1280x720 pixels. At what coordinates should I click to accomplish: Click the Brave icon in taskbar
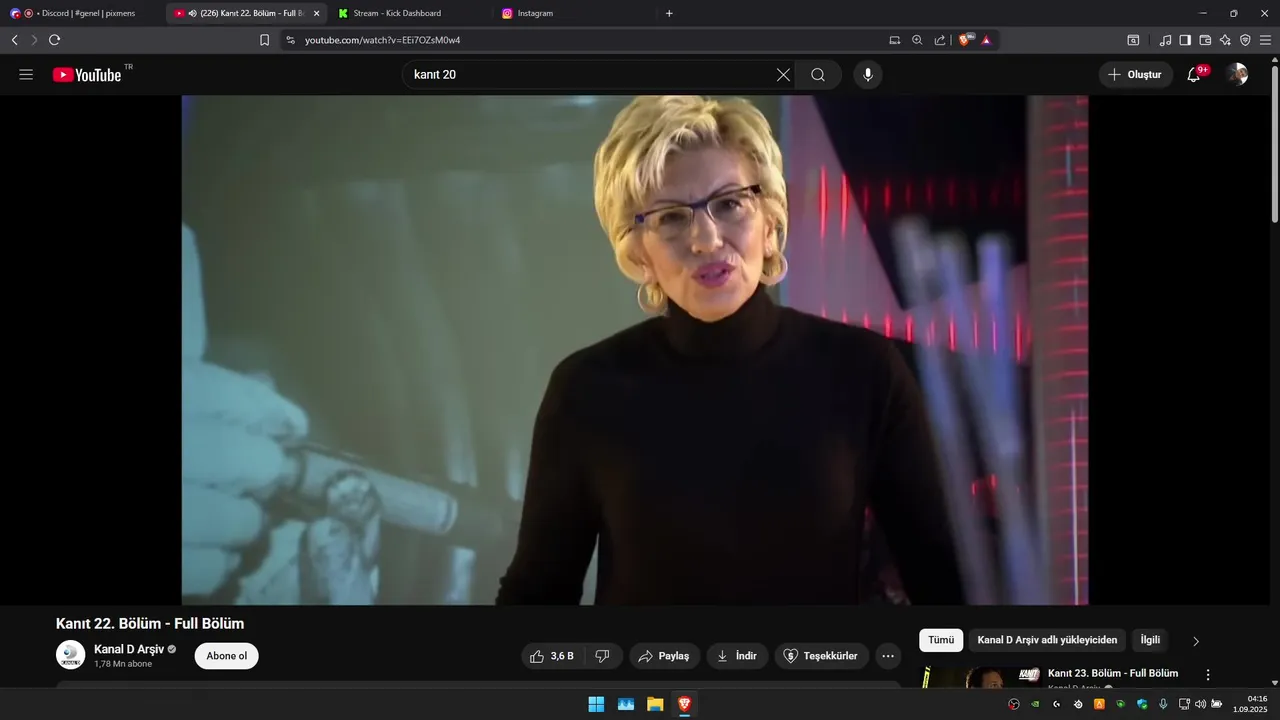(x=684, y=704)
